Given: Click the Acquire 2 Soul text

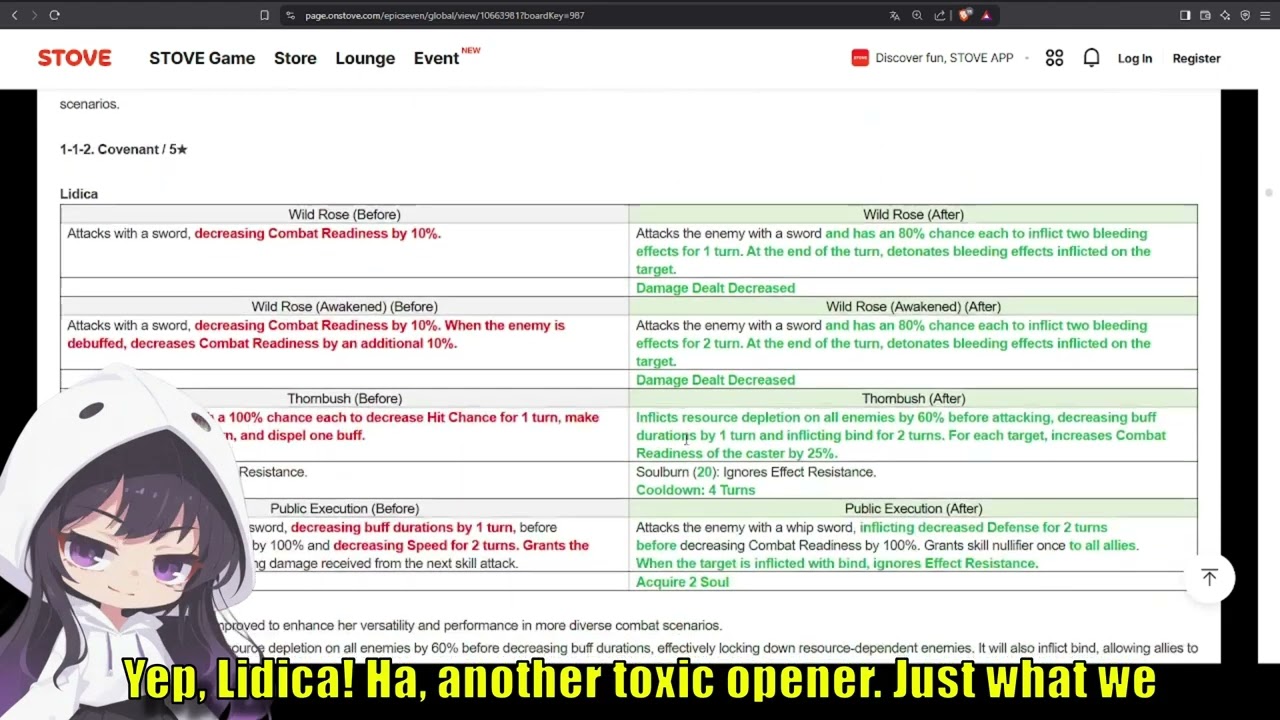Looking at the screenshot, I should (683, 582).
